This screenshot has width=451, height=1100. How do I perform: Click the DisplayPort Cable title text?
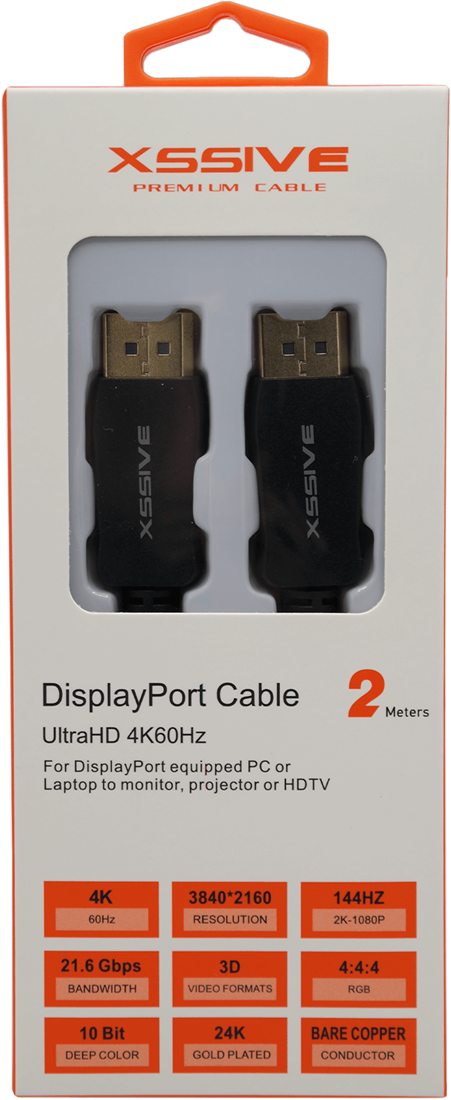point(170,696)
